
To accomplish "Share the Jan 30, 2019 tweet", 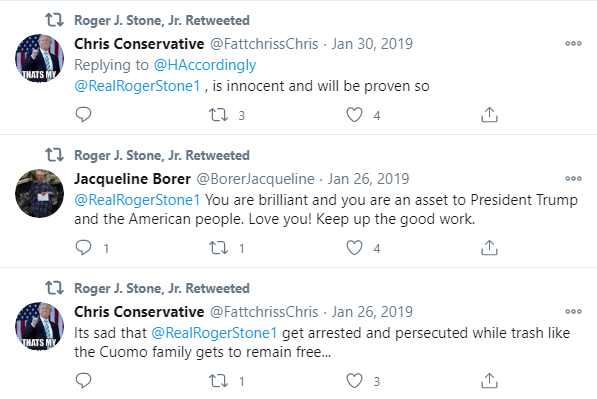I will [489, 115].
